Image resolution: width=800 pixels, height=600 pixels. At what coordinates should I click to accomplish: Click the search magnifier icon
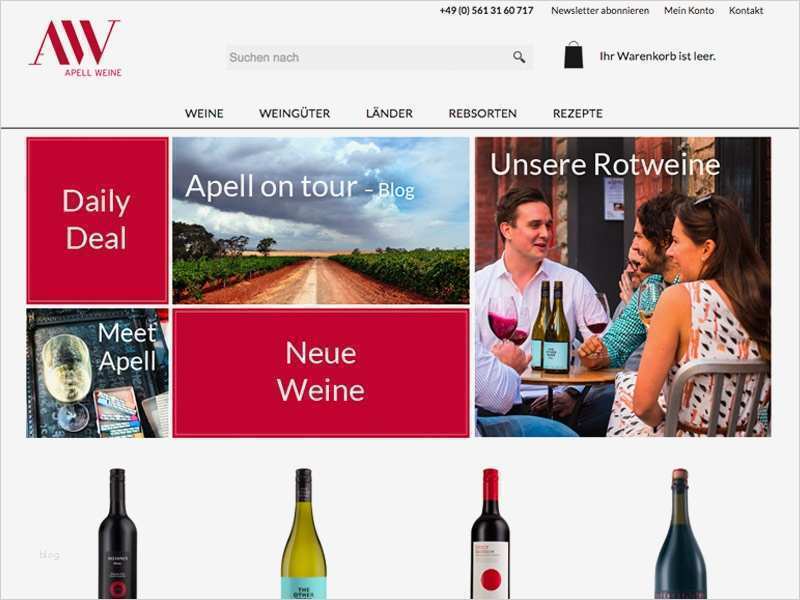point(519,57)
